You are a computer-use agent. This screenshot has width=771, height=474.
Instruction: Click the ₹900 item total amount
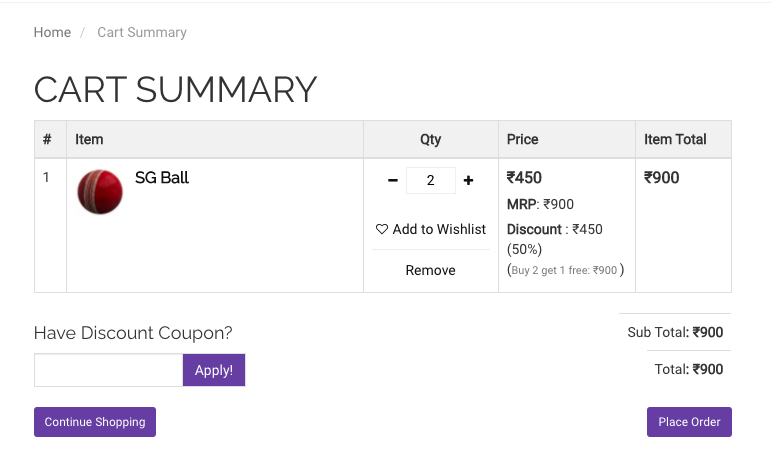coord(661,178)
